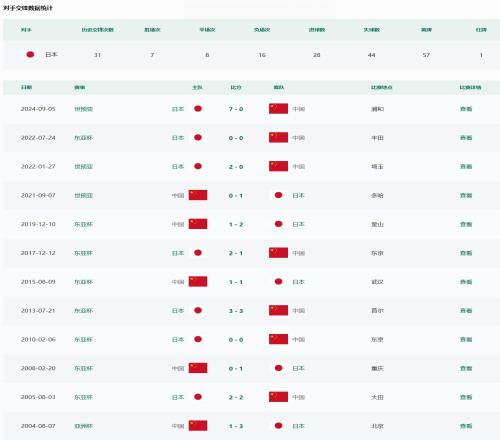Viewport: 500px width, 440px height.
Task: Open 查看 details for 2024-09-05 match
Action: coord(466,109)
